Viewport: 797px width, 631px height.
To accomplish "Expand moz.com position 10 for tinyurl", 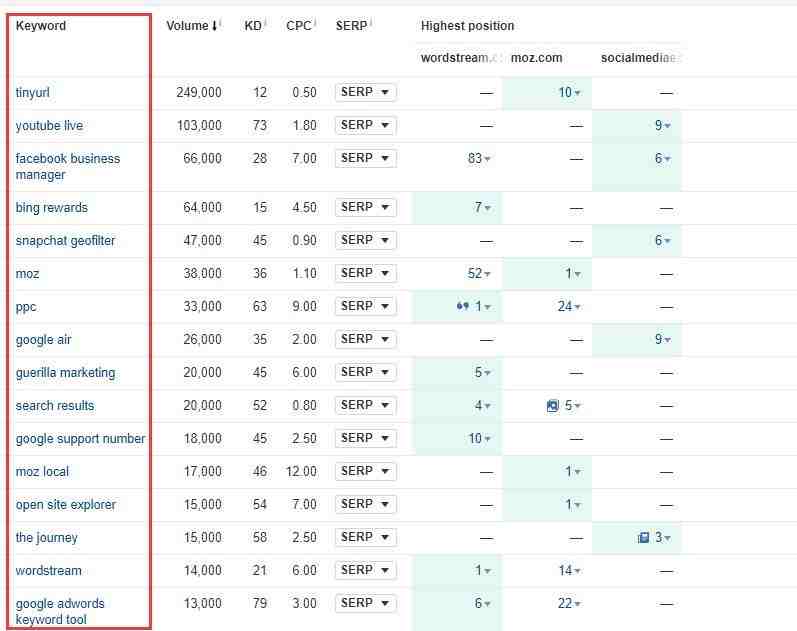I will coord(570,93).
